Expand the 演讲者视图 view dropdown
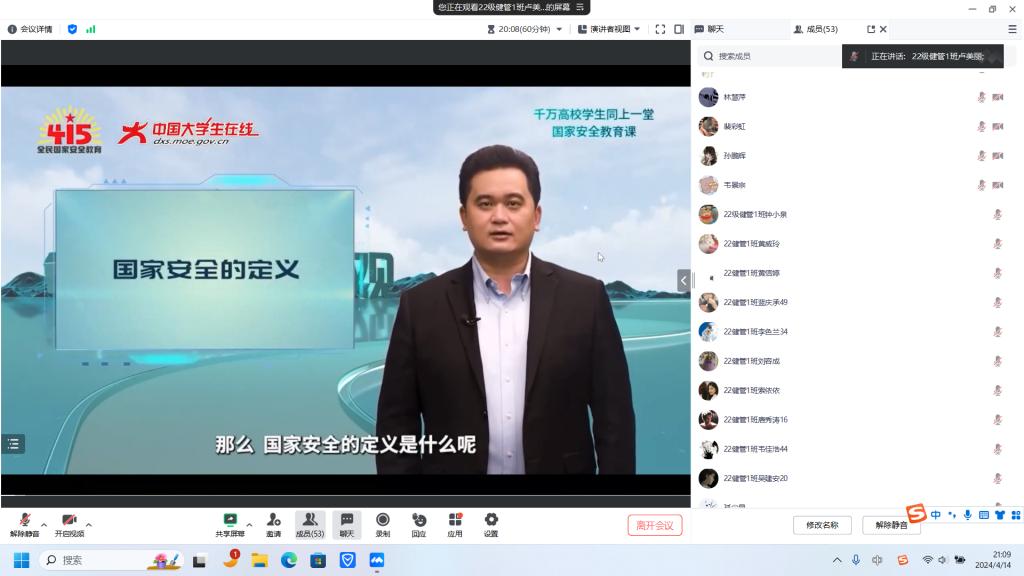The height and width of the screenshot is (576, 1024). click(609, 29)
